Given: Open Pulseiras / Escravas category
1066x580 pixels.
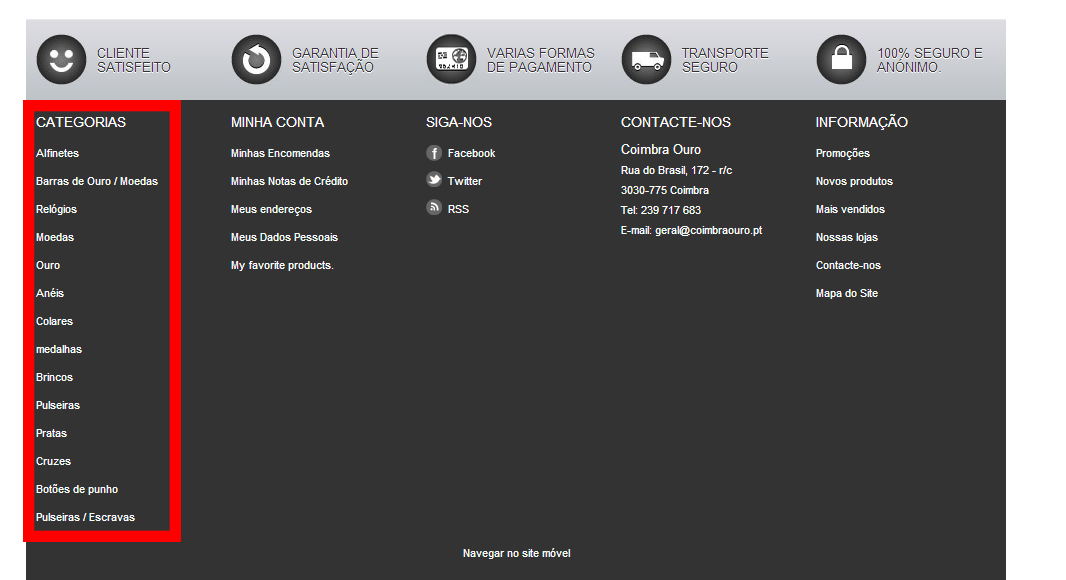Looking at the screenshot, I should 85,517.
